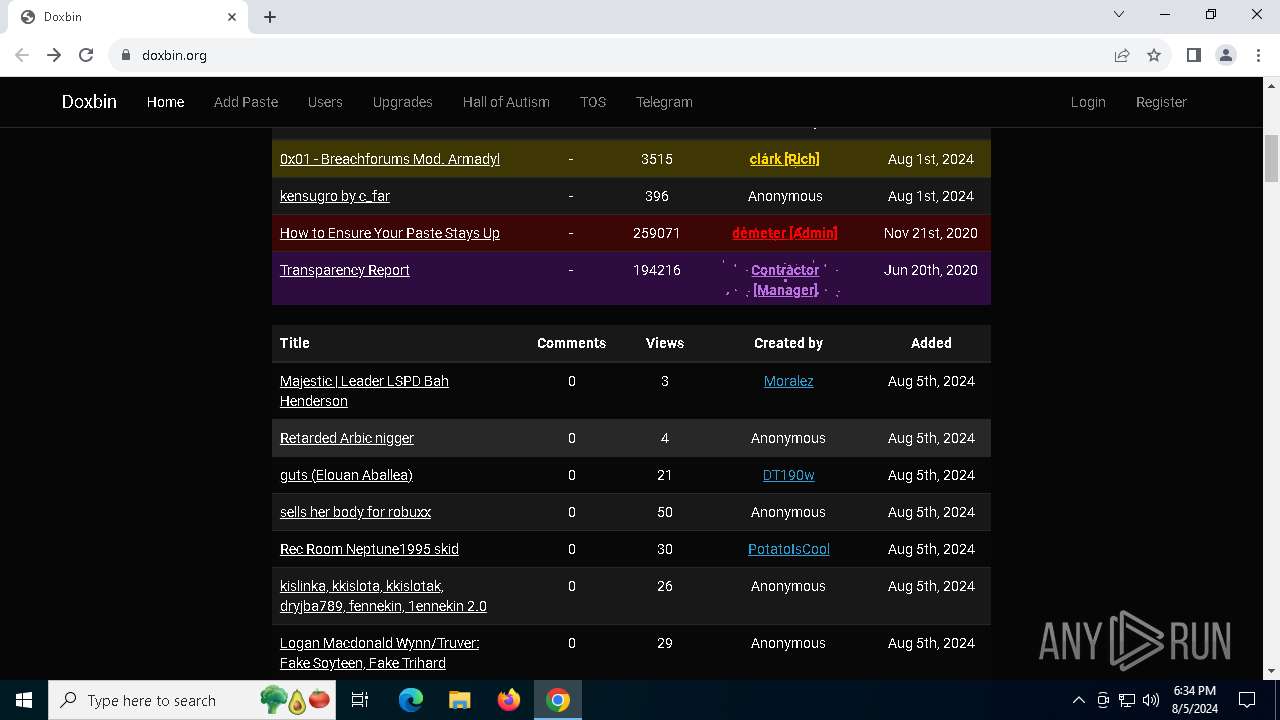Open the taskbar clock showing 6:34 PM

click(x=1195, y=700)
